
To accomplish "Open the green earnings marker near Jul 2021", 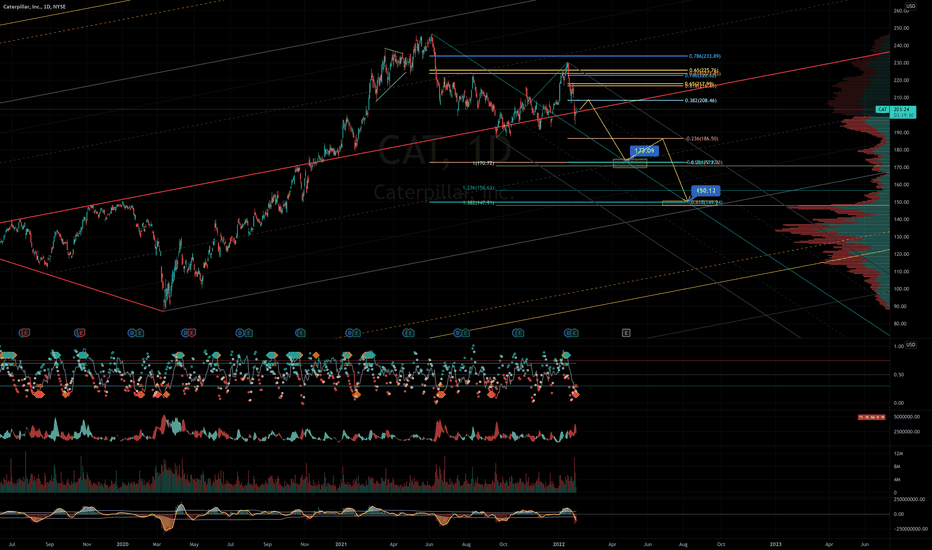I will (465, 333).
